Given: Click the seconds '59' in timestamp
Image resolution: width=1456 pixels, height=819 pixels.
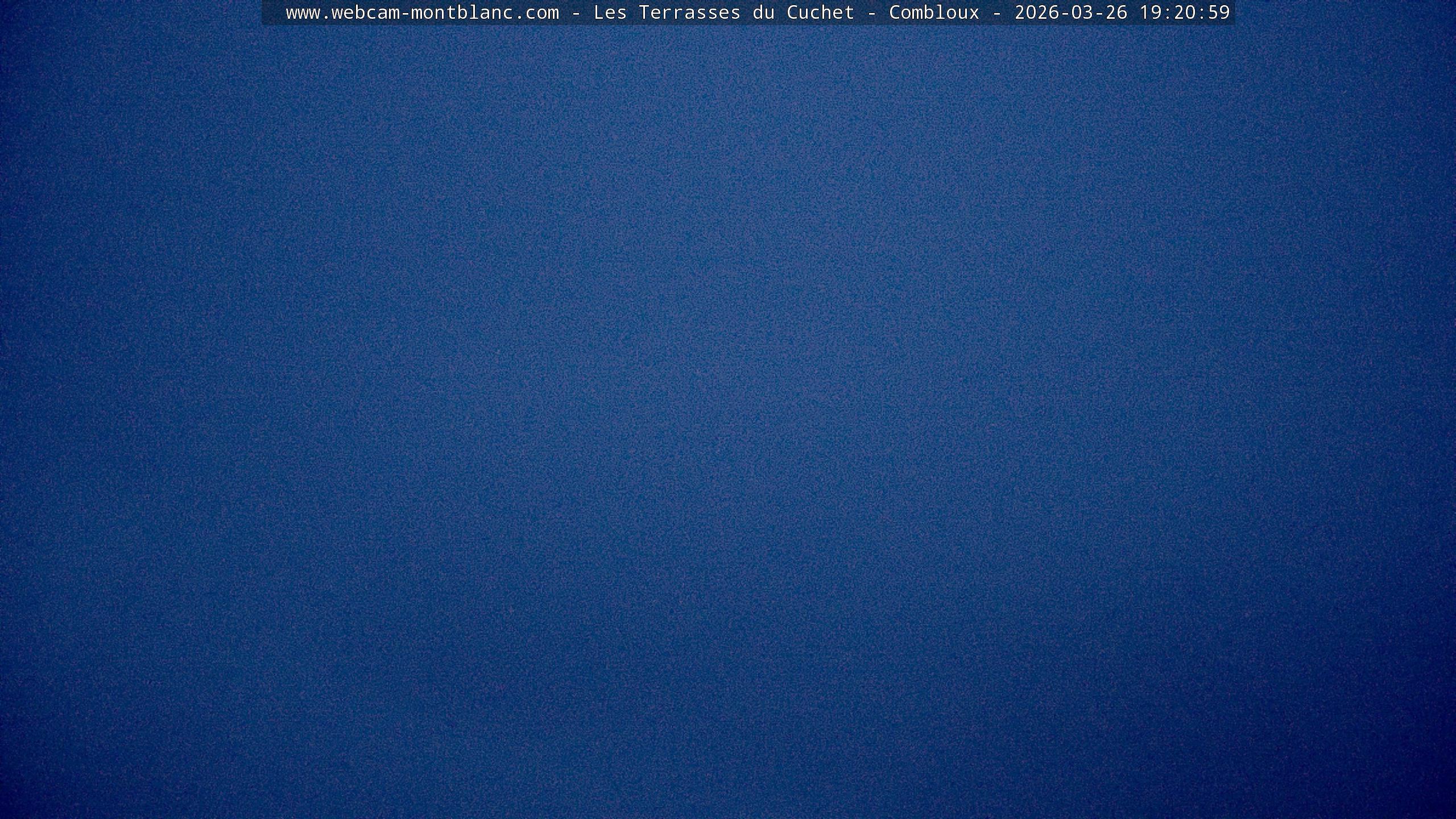Looking at the screenshot, I should click(1219, 13).
